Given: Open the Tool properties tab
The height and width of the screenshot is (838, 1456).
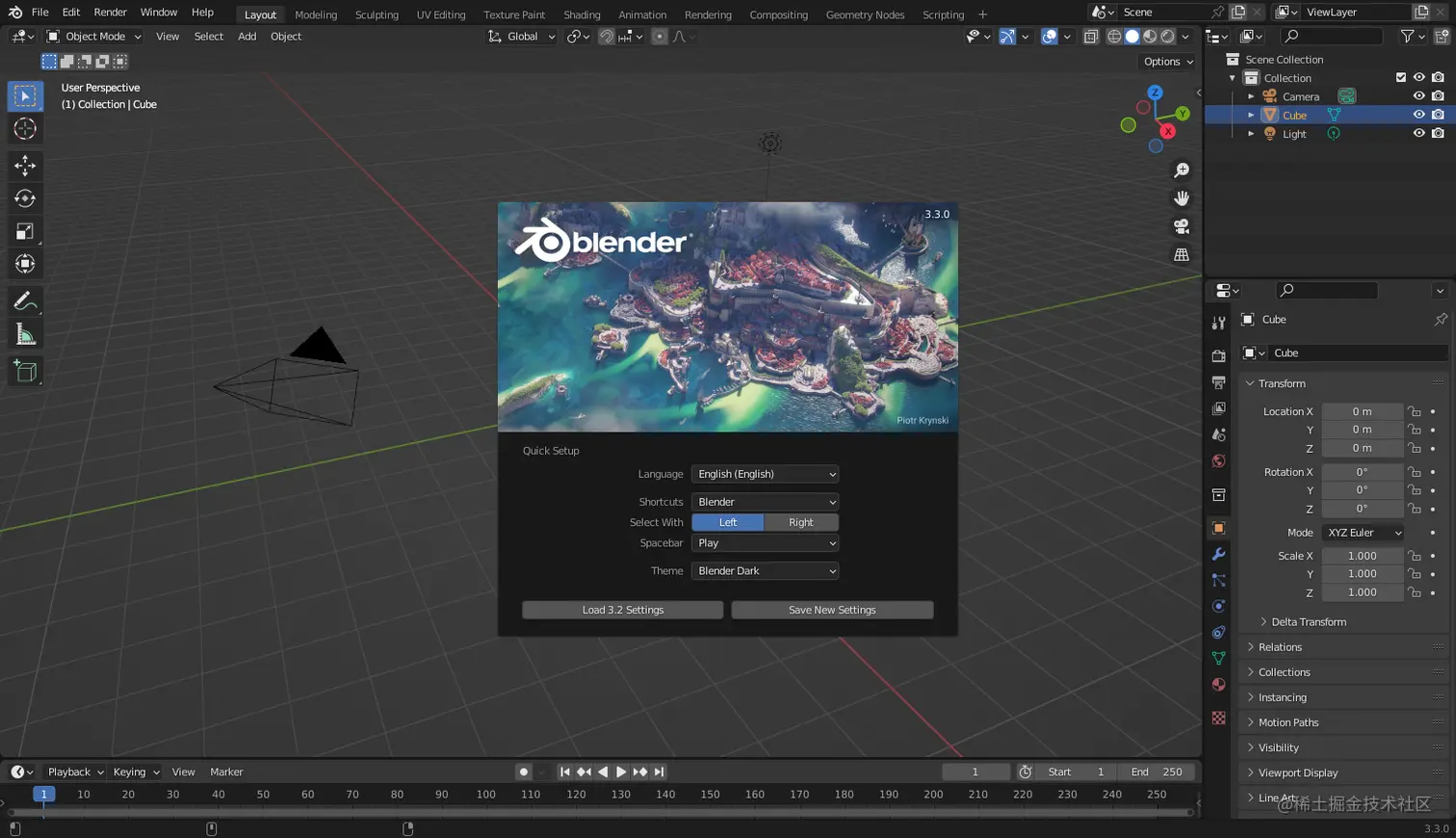Looking at the screenshot, I should point(1218,323).
